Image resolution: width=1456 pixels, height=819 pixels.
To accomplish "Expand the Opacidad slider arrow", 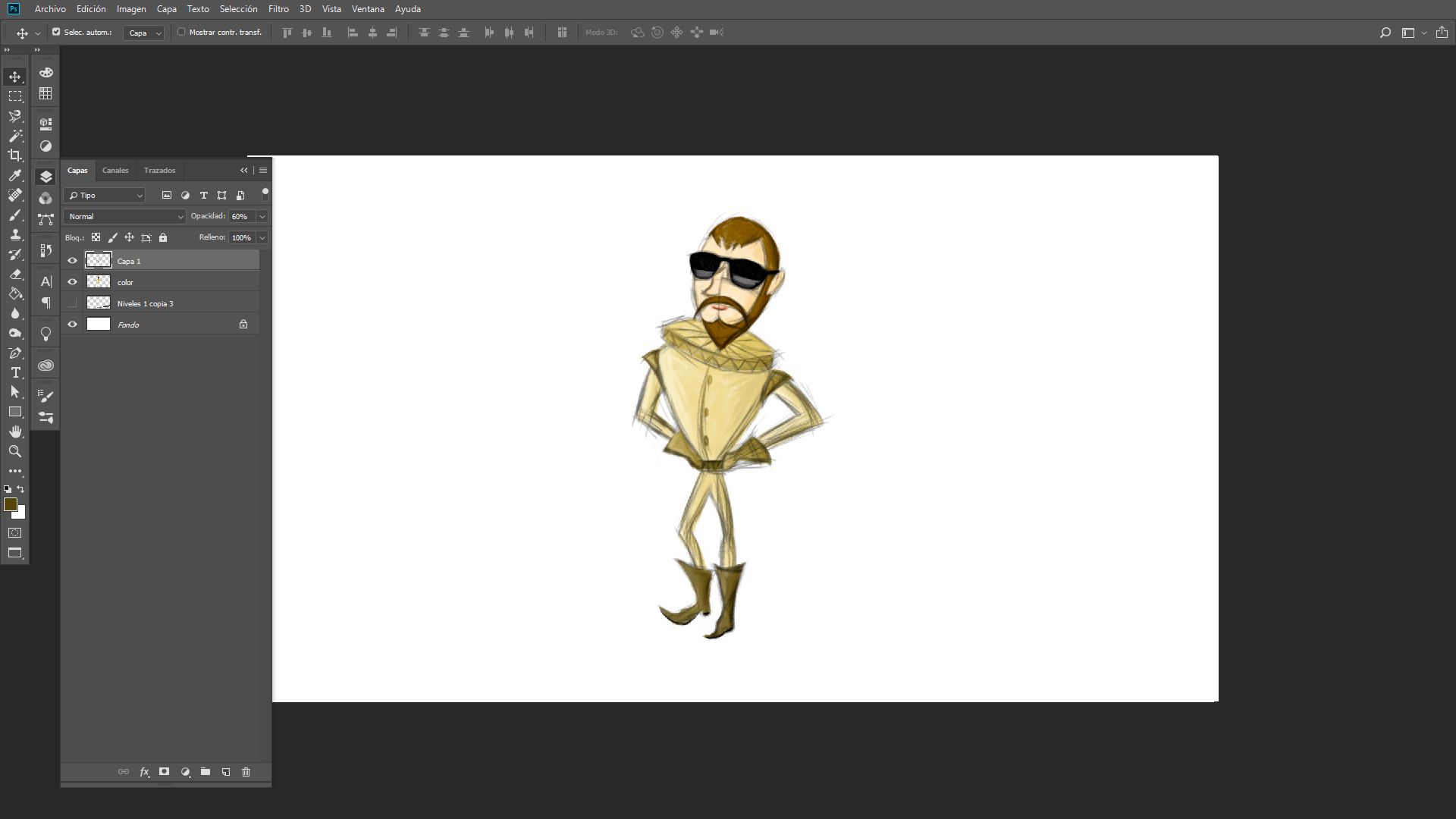I will 262,216.
